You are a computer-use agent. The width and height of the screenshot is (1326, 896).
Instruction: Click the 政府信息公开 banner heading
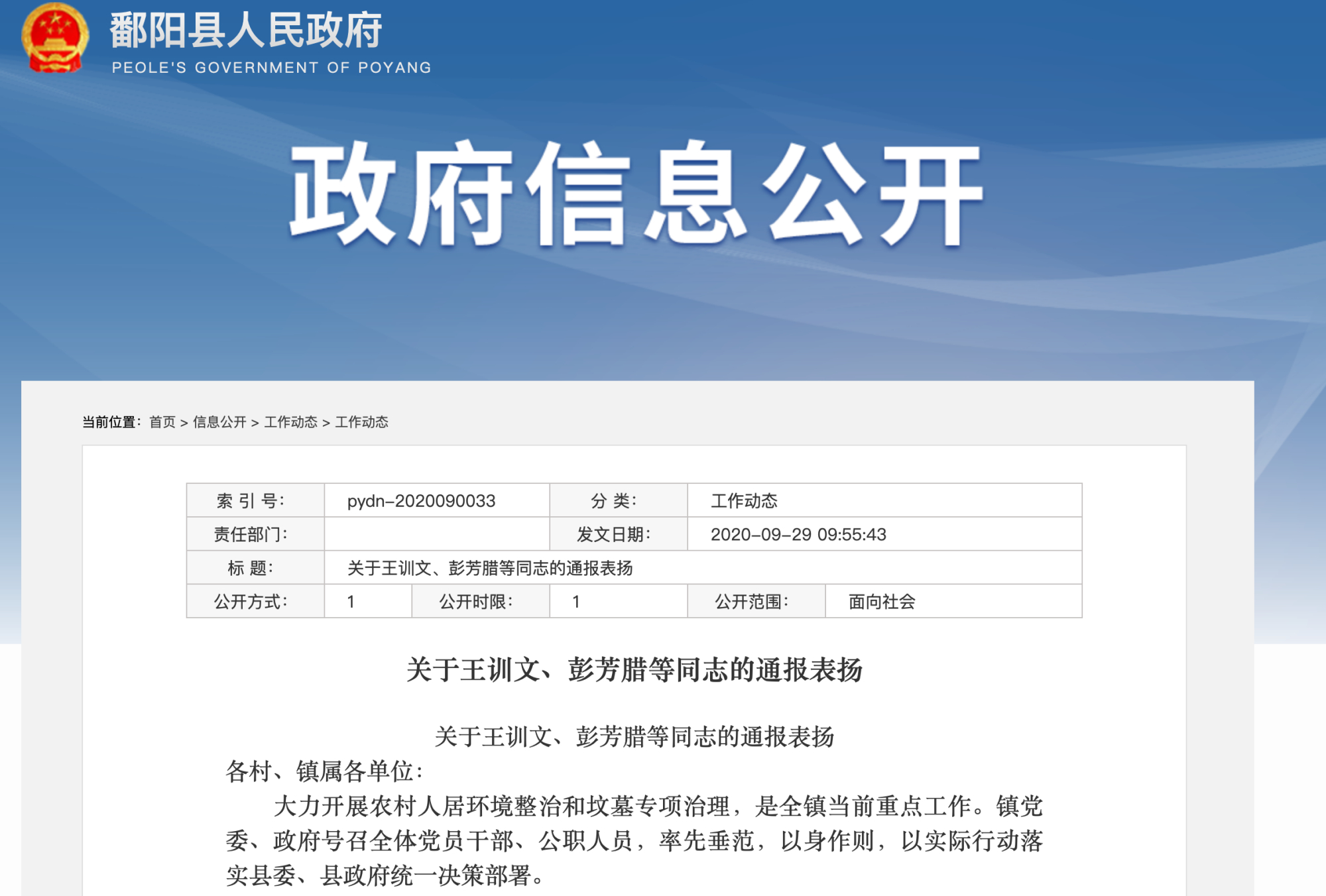pos(636,193)
